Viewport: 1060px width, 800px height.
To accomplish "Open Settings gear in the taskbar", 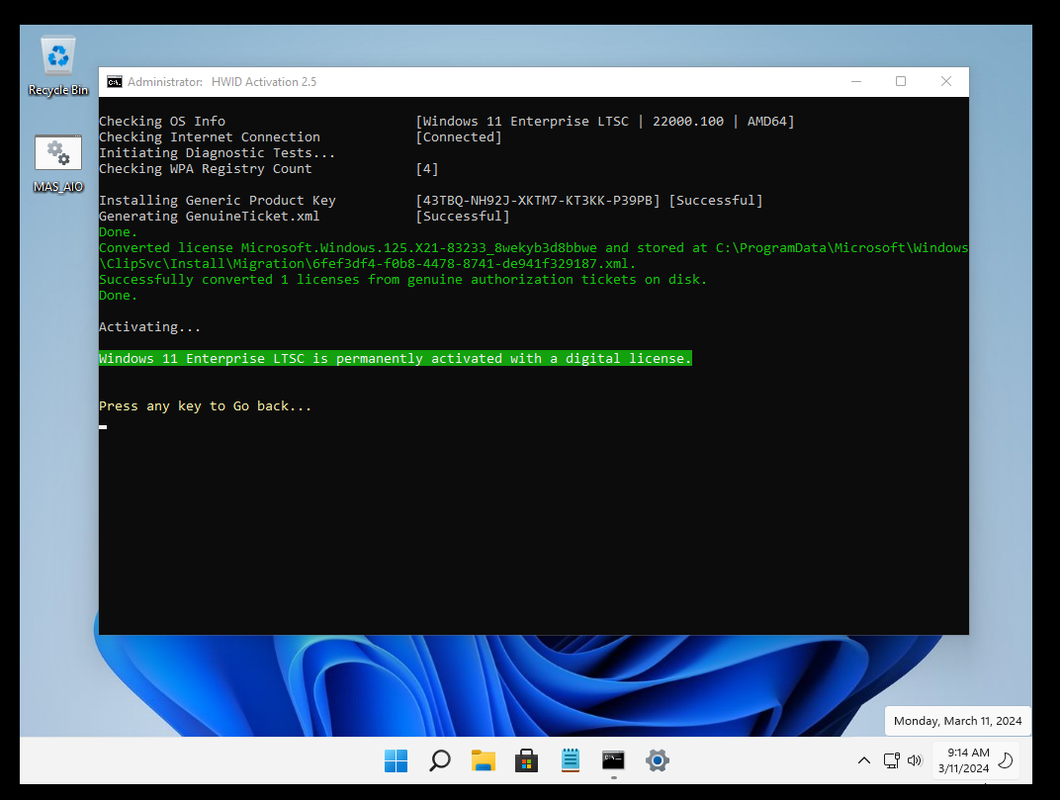I will point(657,761).
